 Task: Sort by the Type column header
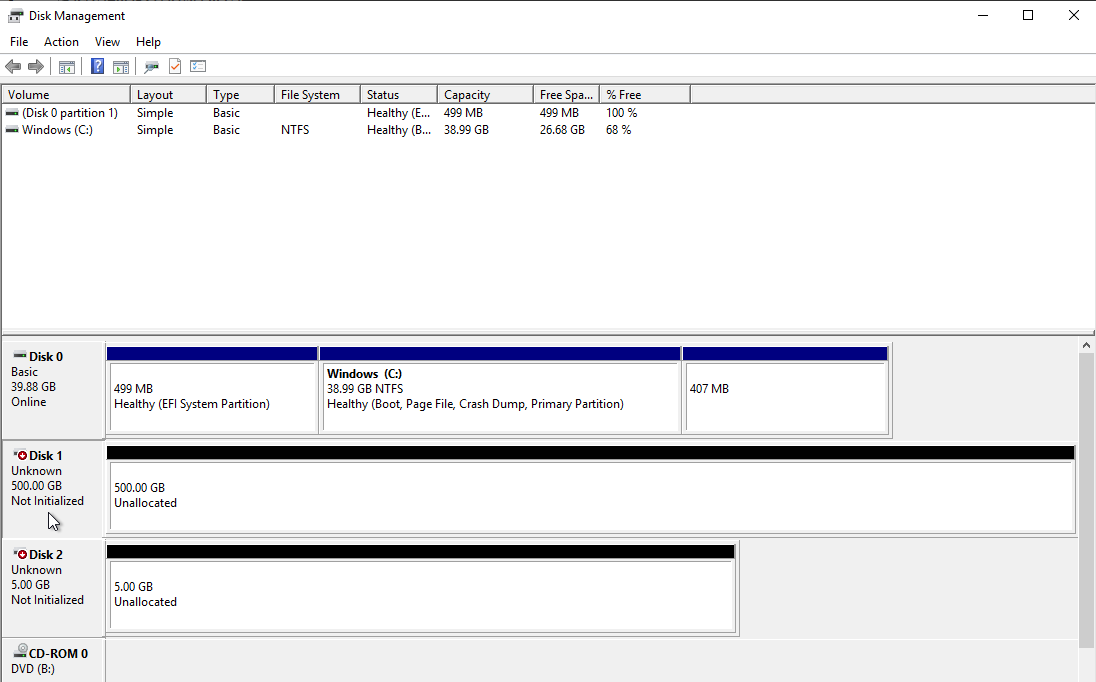pyautogui.click(x=240, y=94)
